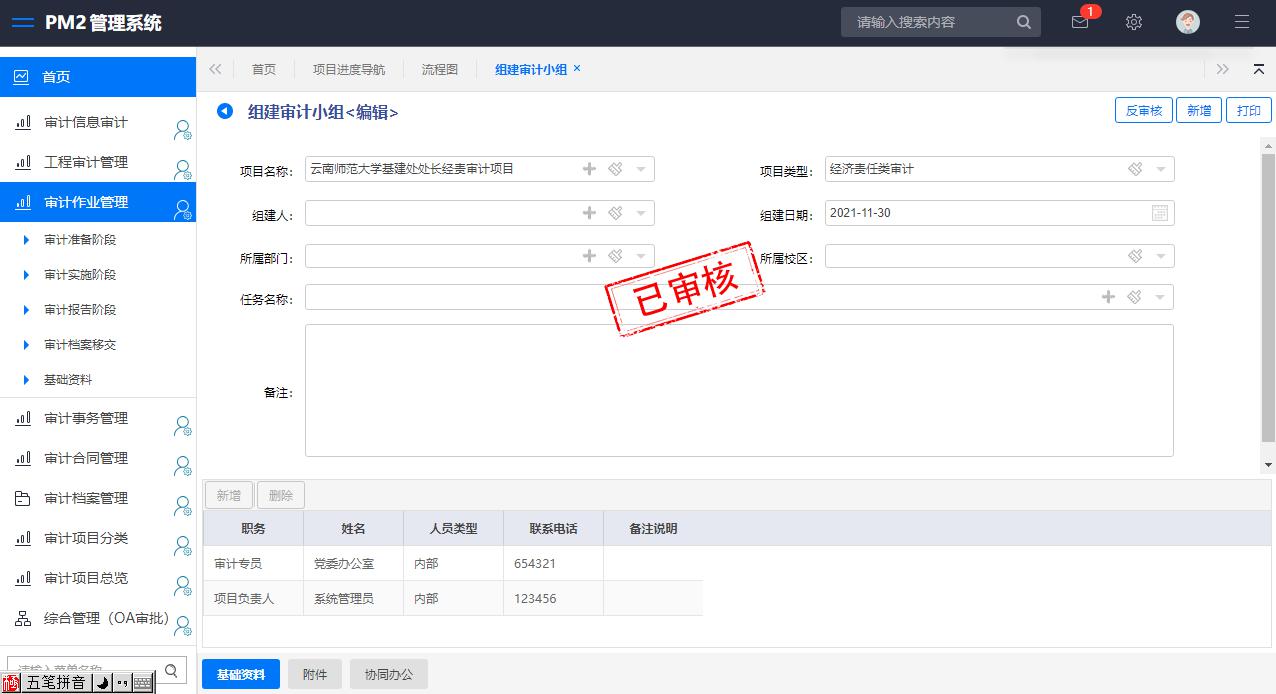Viewport: 1276px width, 694px height.
Task: Open the 附件 bottom tab
Action: point(315,675)
